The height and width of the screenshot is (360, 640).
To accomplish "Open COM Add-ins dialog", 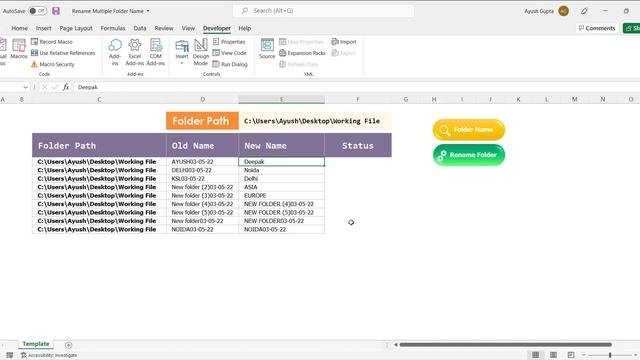I will (156, 52).
